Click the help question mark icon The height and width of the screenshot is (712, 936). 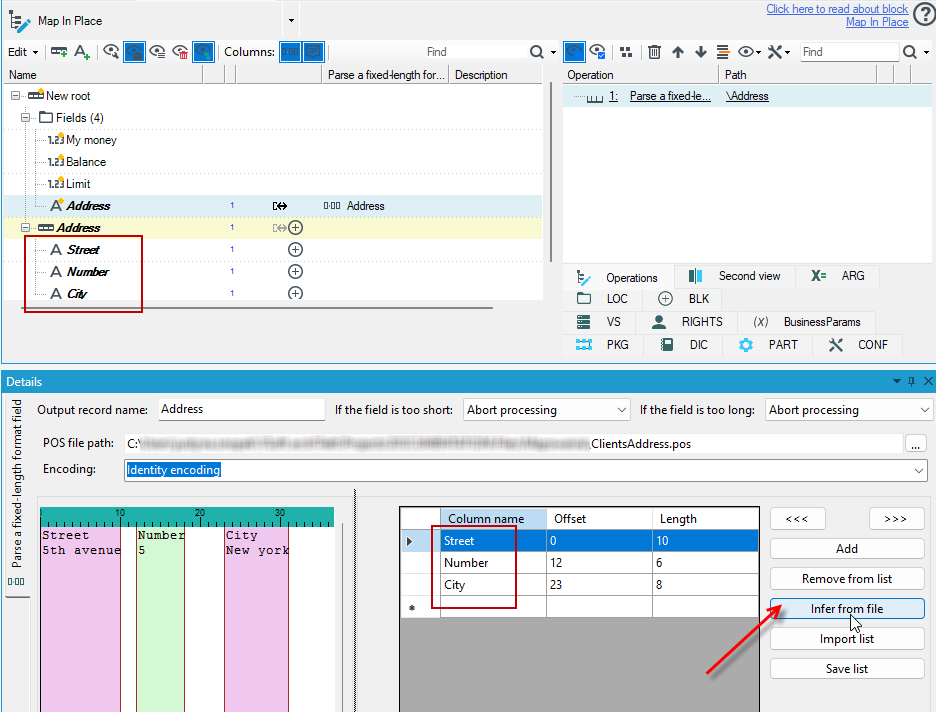coord(925,16)
